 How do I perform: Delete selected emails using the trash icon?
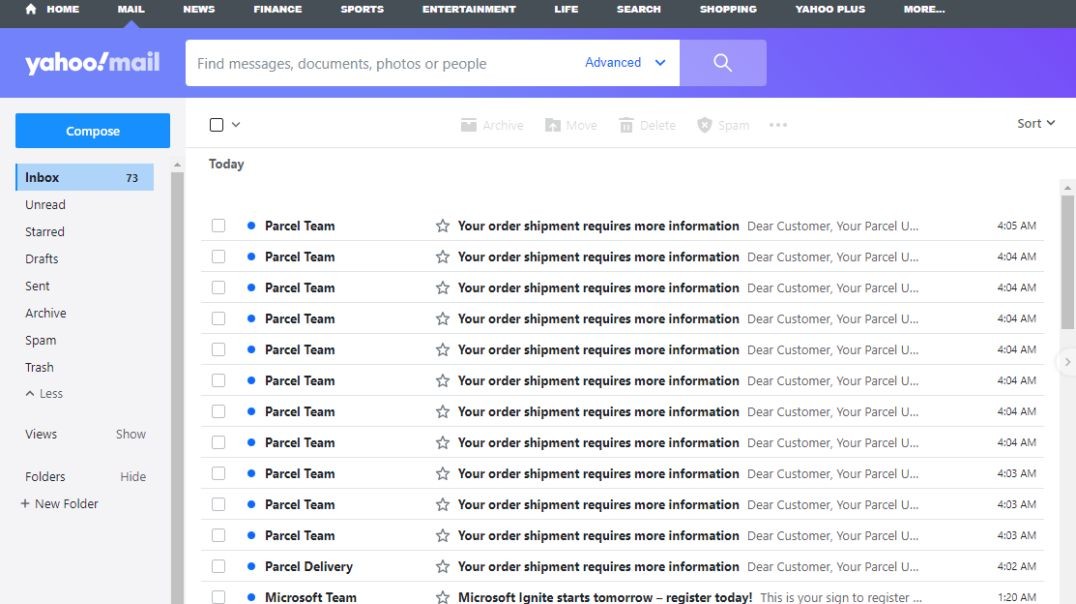pyautogui.click(x=627, y=124)
